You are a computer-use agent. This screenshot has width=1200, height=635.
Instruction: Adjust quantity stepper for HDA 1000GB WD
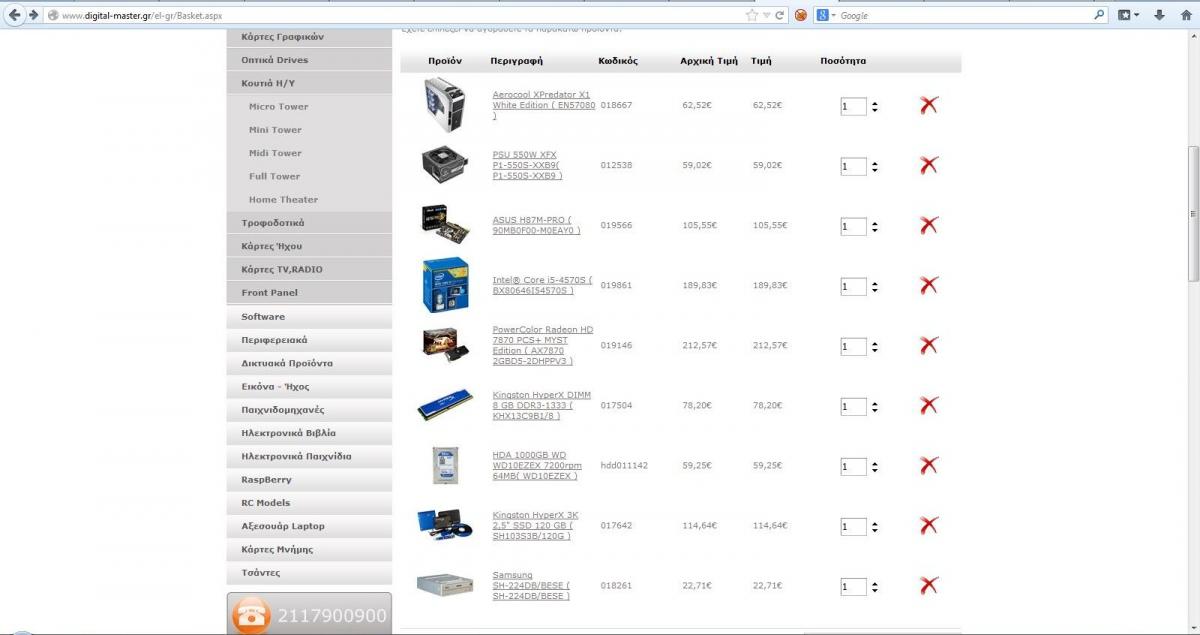coord(875,467)
